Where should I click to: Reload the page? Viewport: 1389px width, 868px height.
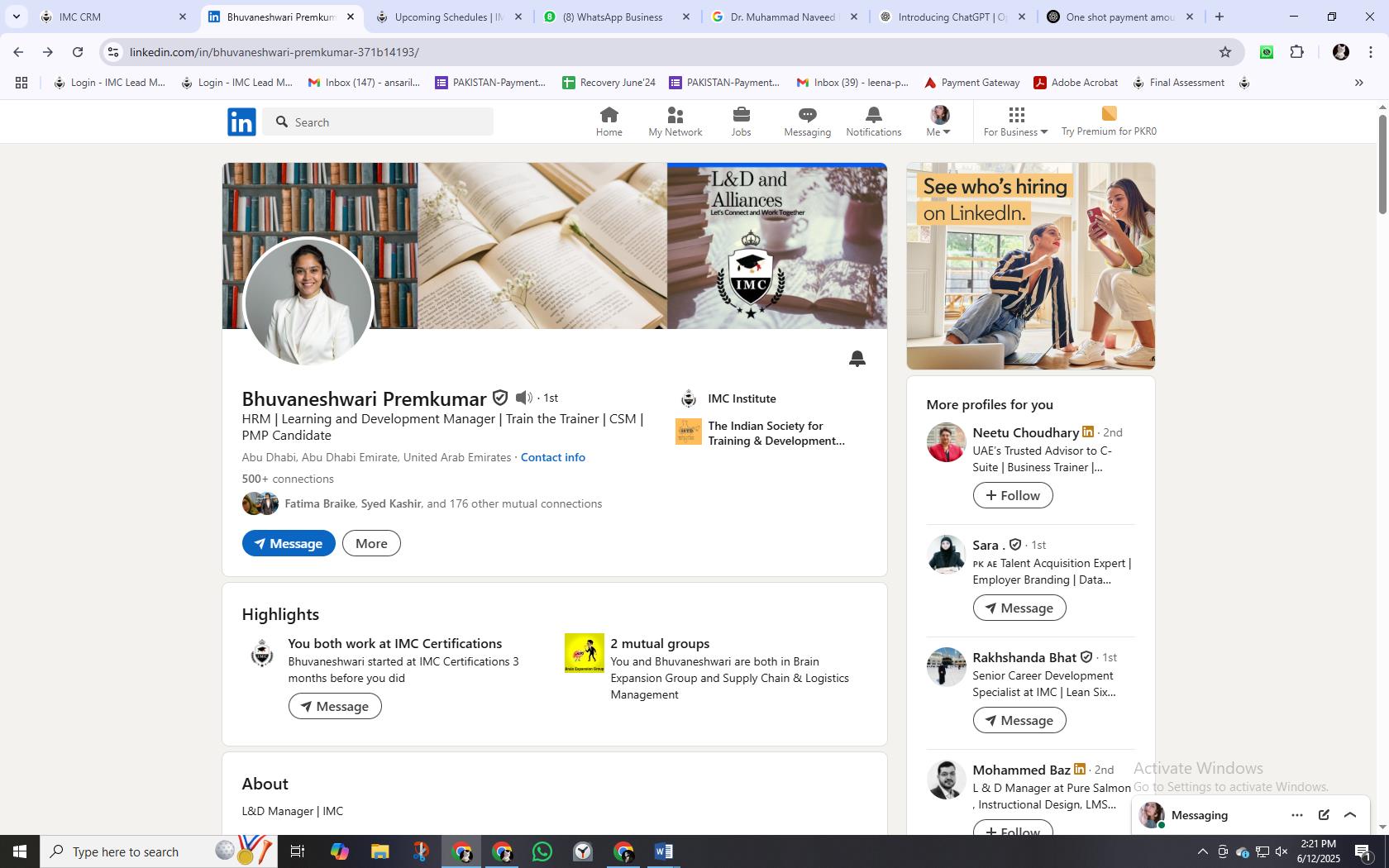pos(78,52)
